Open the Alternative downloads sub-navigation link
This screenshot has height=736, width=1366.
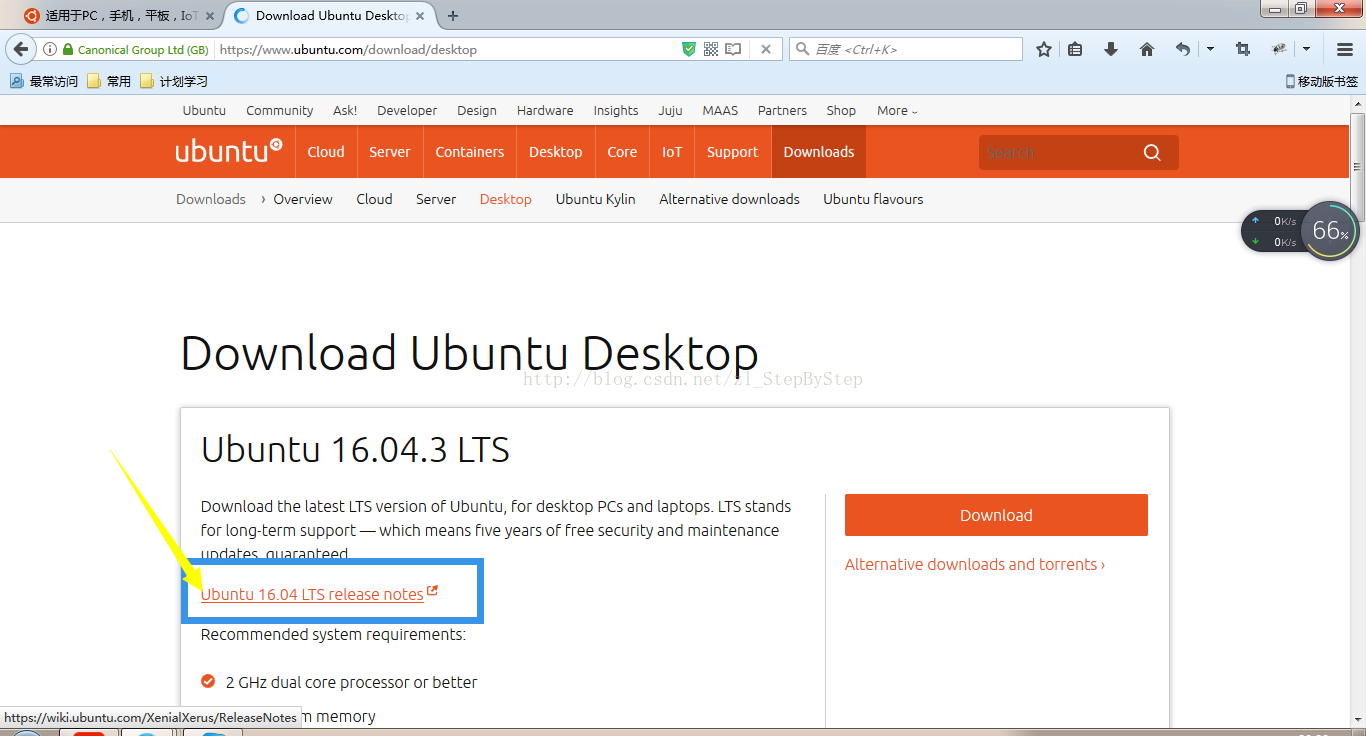click(729, 199)
